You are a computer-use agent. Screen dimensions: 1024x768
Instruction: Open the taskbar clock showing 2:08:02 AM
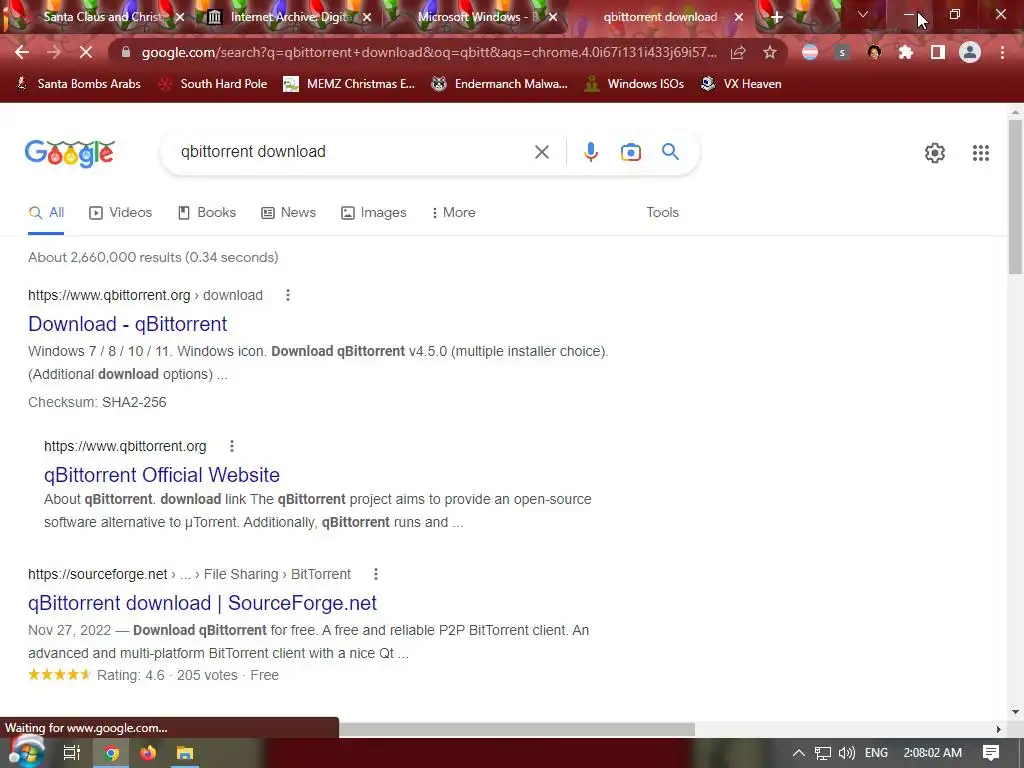[x=933, y=753]
